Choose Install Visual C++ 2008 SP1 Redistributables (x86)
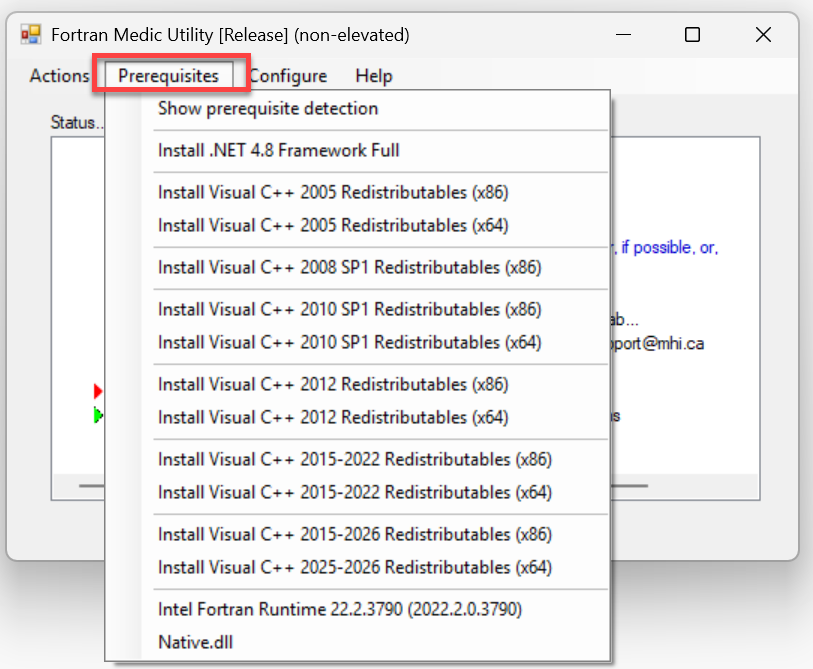Viewport: 813px width, 669px height. (357, 268)
